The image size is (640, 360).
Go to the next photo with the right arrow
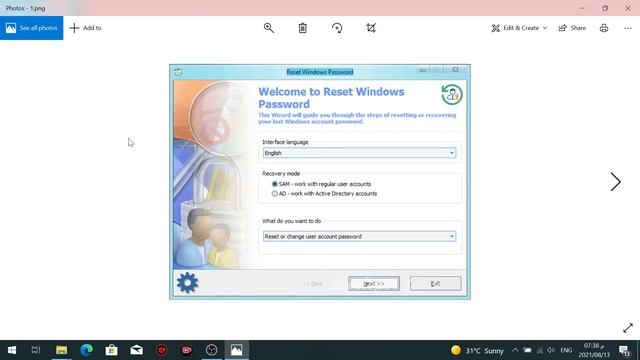click(616, 182)
